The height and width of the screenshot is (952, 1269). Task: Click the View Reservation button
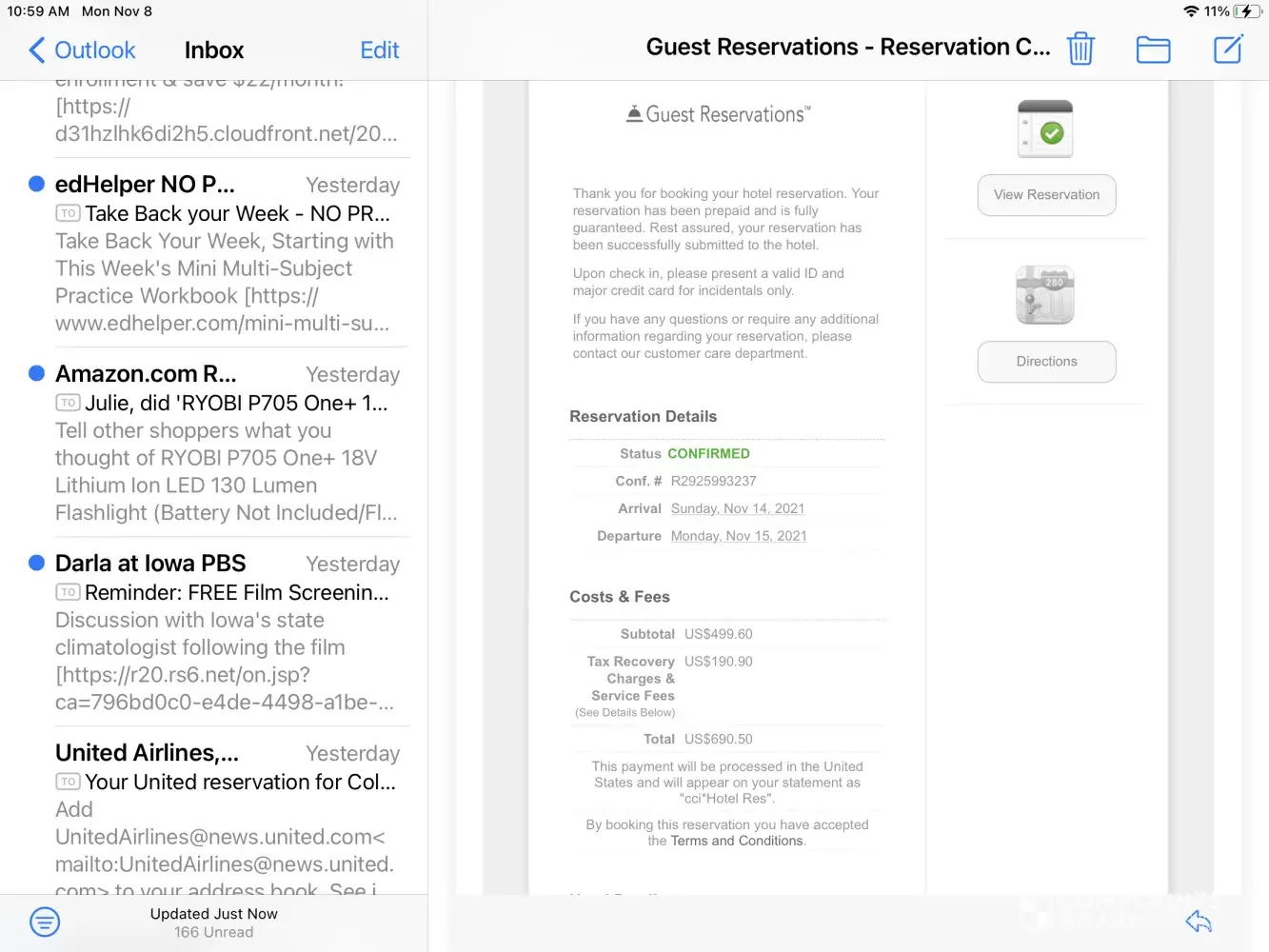1046,195
